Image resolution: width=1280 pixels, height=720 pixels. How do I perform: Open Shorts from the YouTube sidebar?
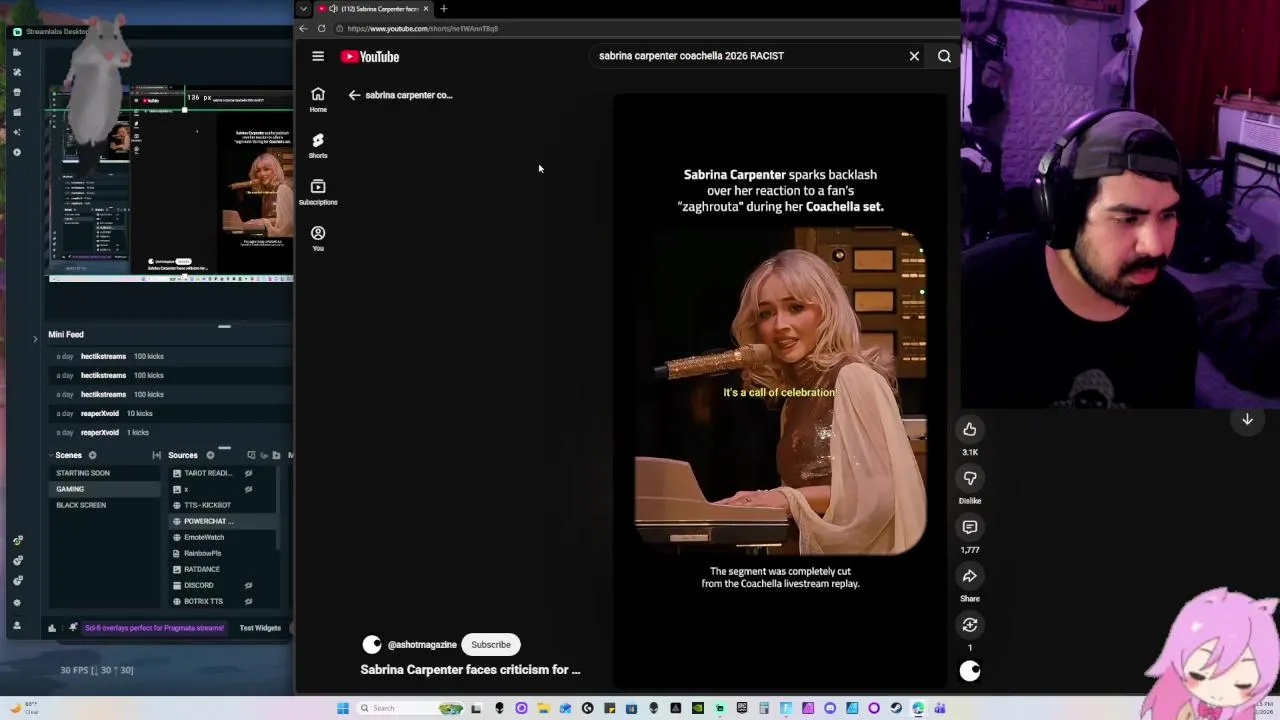point(318,145)
